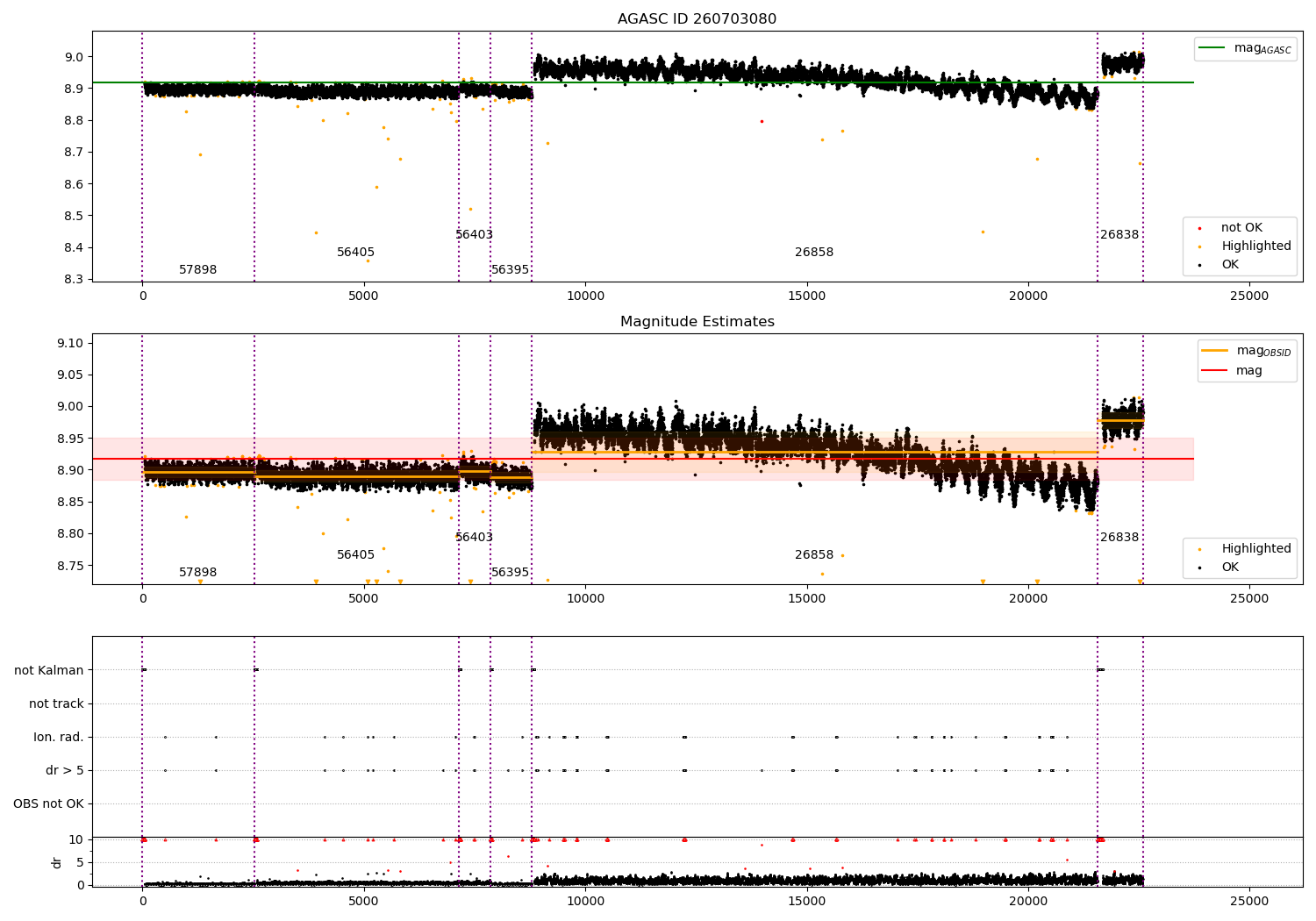The image size is (1316, 921).
Task: Click y-tick 9.0 on top plot
Action: click(x=74, y=58)
